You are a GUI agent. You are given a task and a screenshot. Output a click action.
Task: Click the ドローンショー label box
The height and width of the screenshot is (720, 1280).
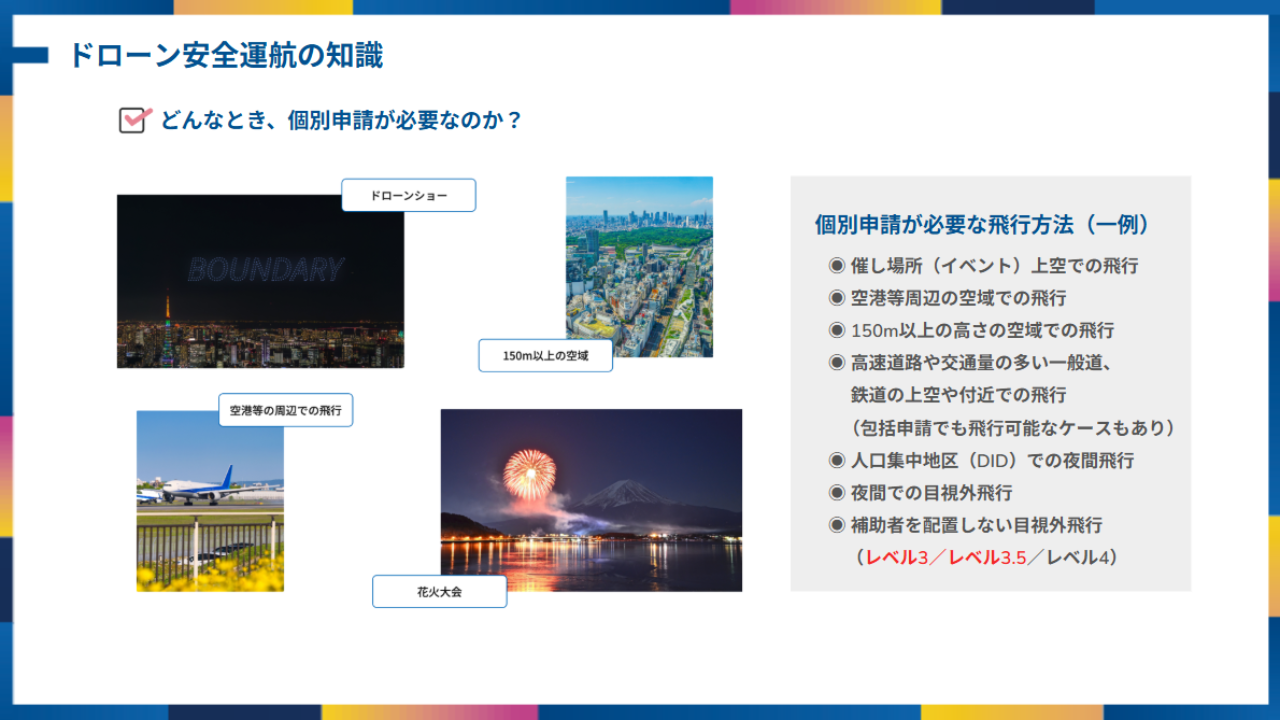click(x=408, y=196)
